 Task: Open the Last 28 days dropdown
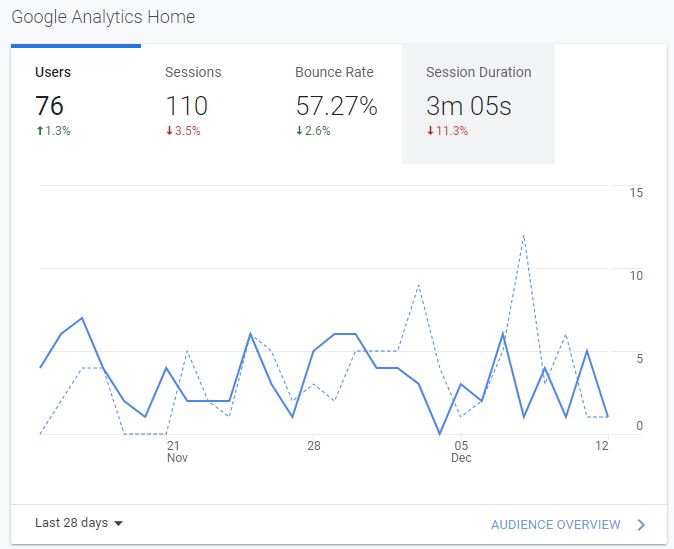tap(79, 523)
